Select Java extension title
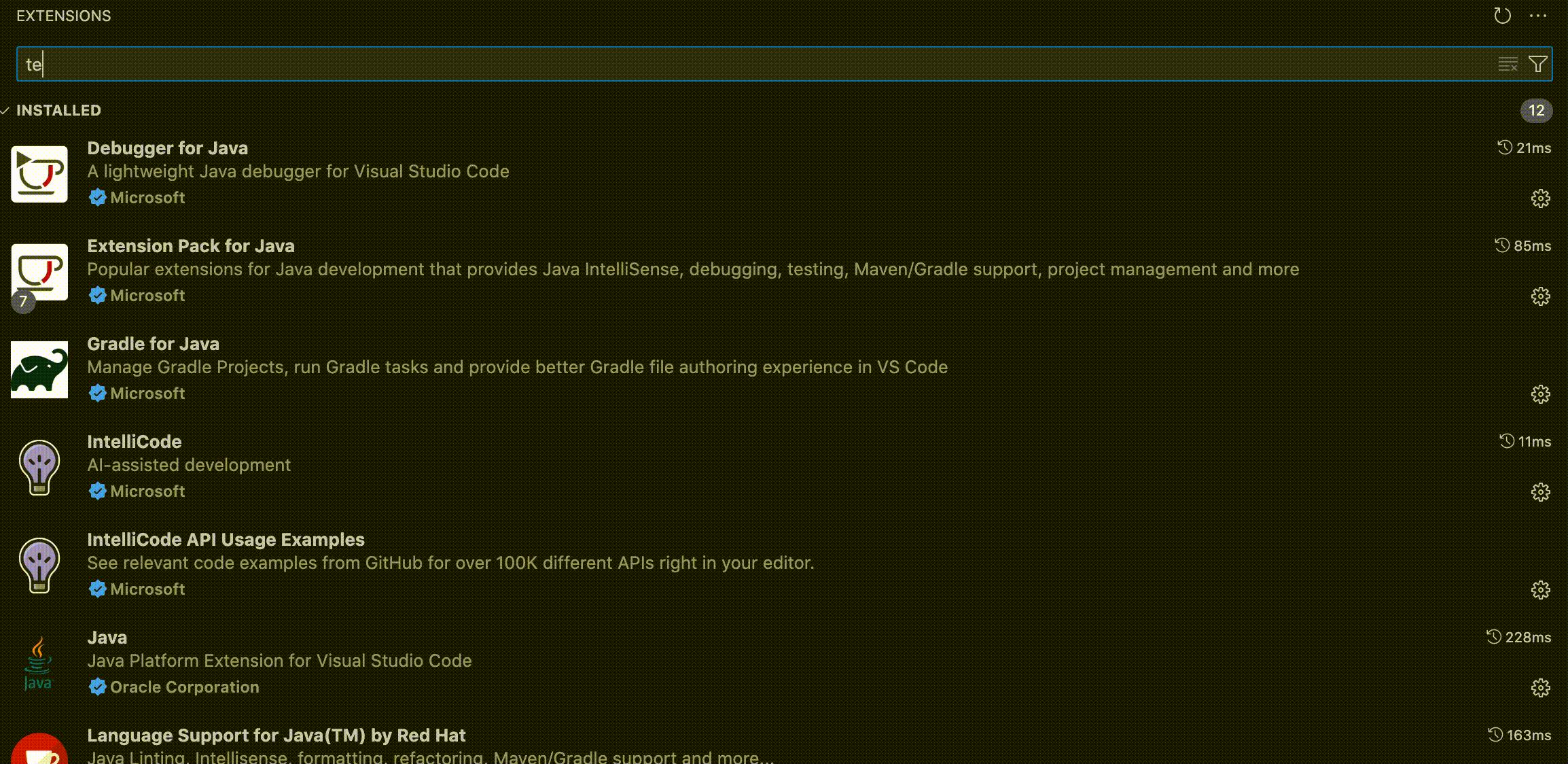 tap(107, 638)
